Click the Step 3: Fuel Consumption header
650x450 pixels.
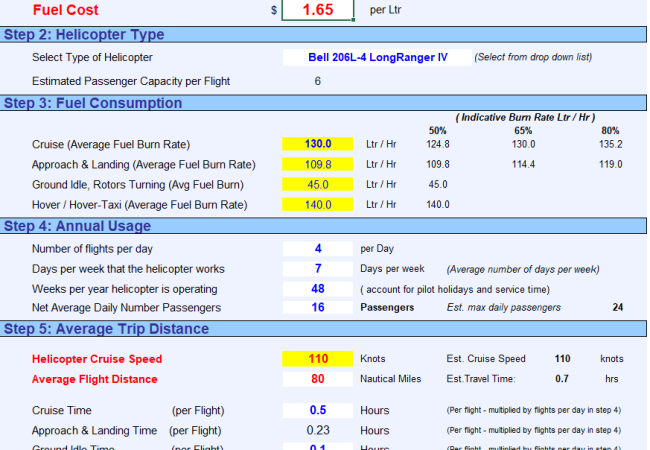(x=323, y=103)
